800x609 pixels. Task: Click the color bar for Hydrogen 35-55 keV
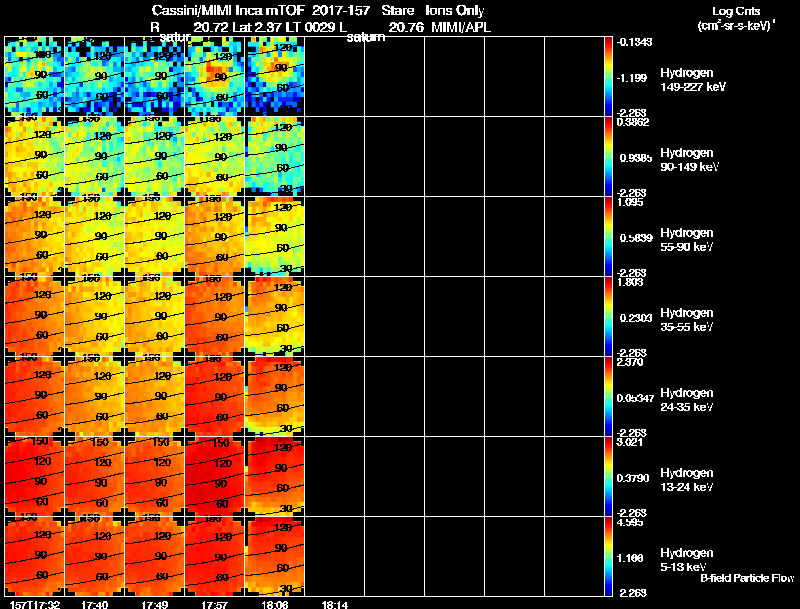pos(608,316)
